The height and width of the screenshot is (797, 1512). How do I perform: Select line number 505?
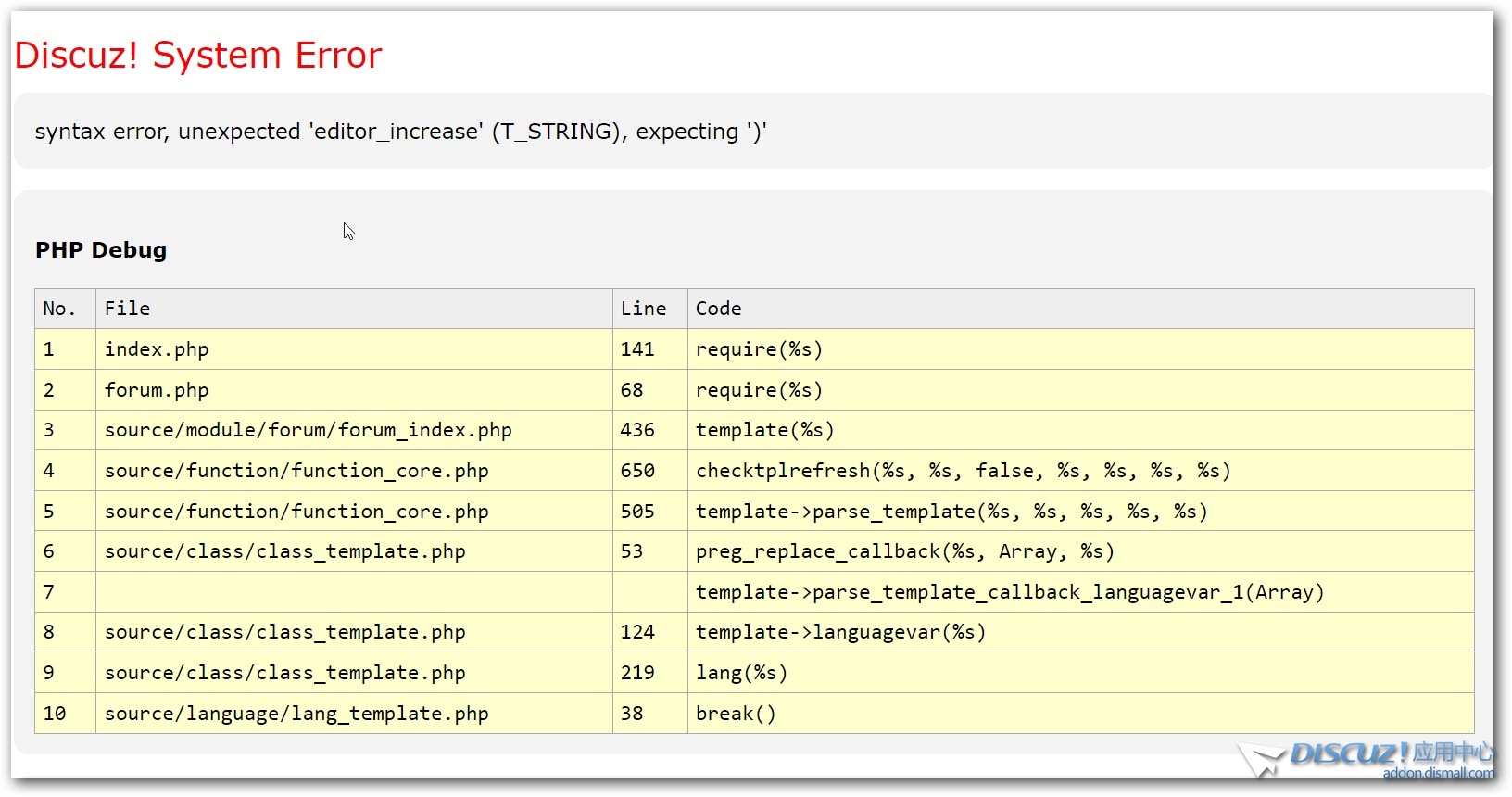click(x=637, y=512)
